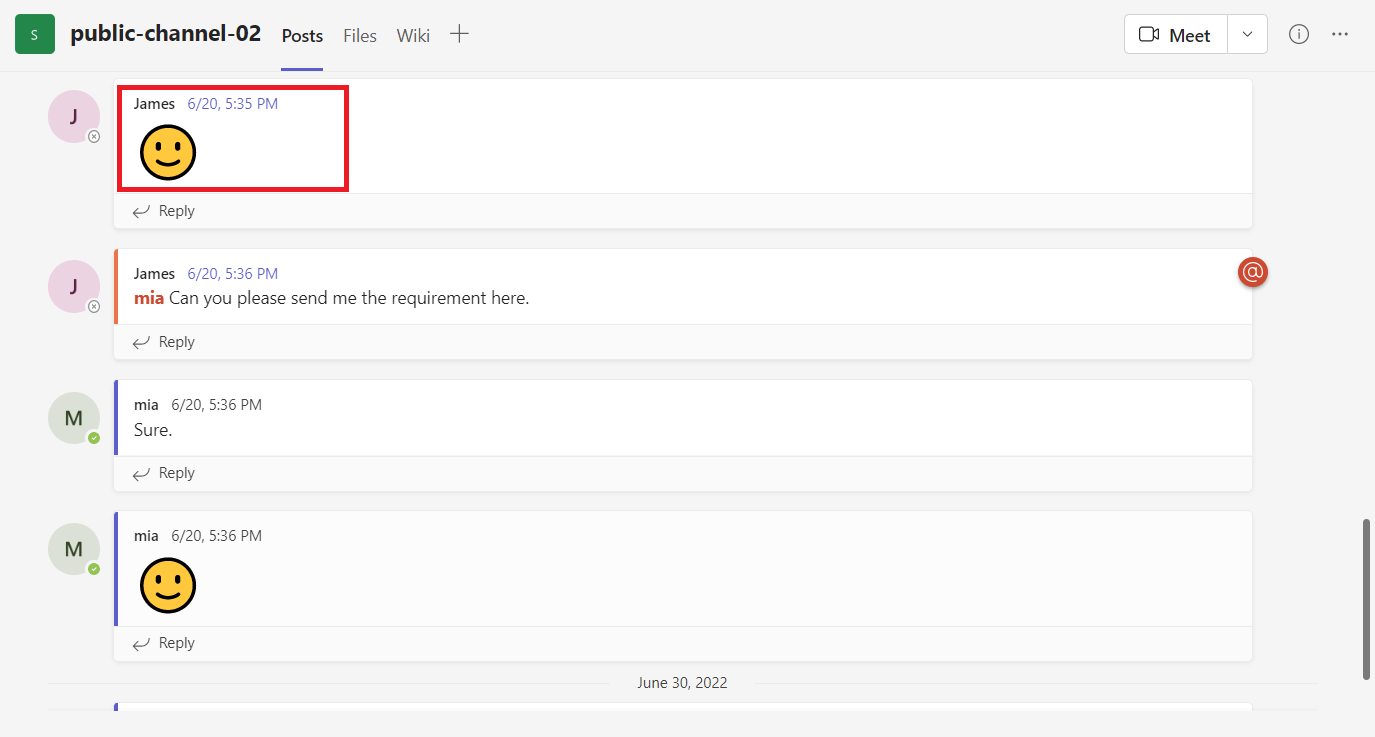Click James avatar on 5:36 PM post
The image size is (1375, 737).
[74, 286]
